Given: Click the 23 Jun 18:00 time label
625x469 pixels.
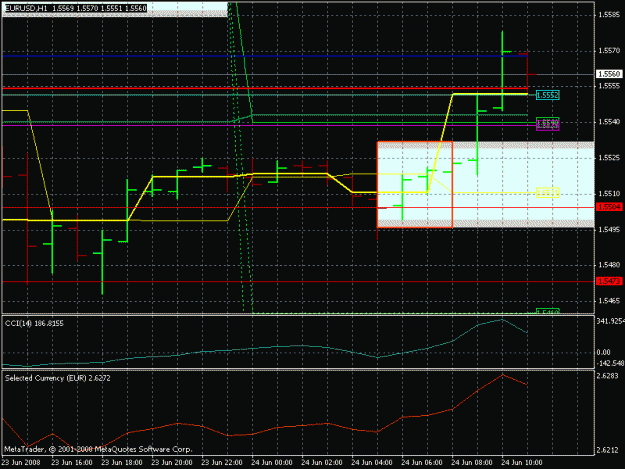Looking at the screenshot, I should (x=122, y=463).
